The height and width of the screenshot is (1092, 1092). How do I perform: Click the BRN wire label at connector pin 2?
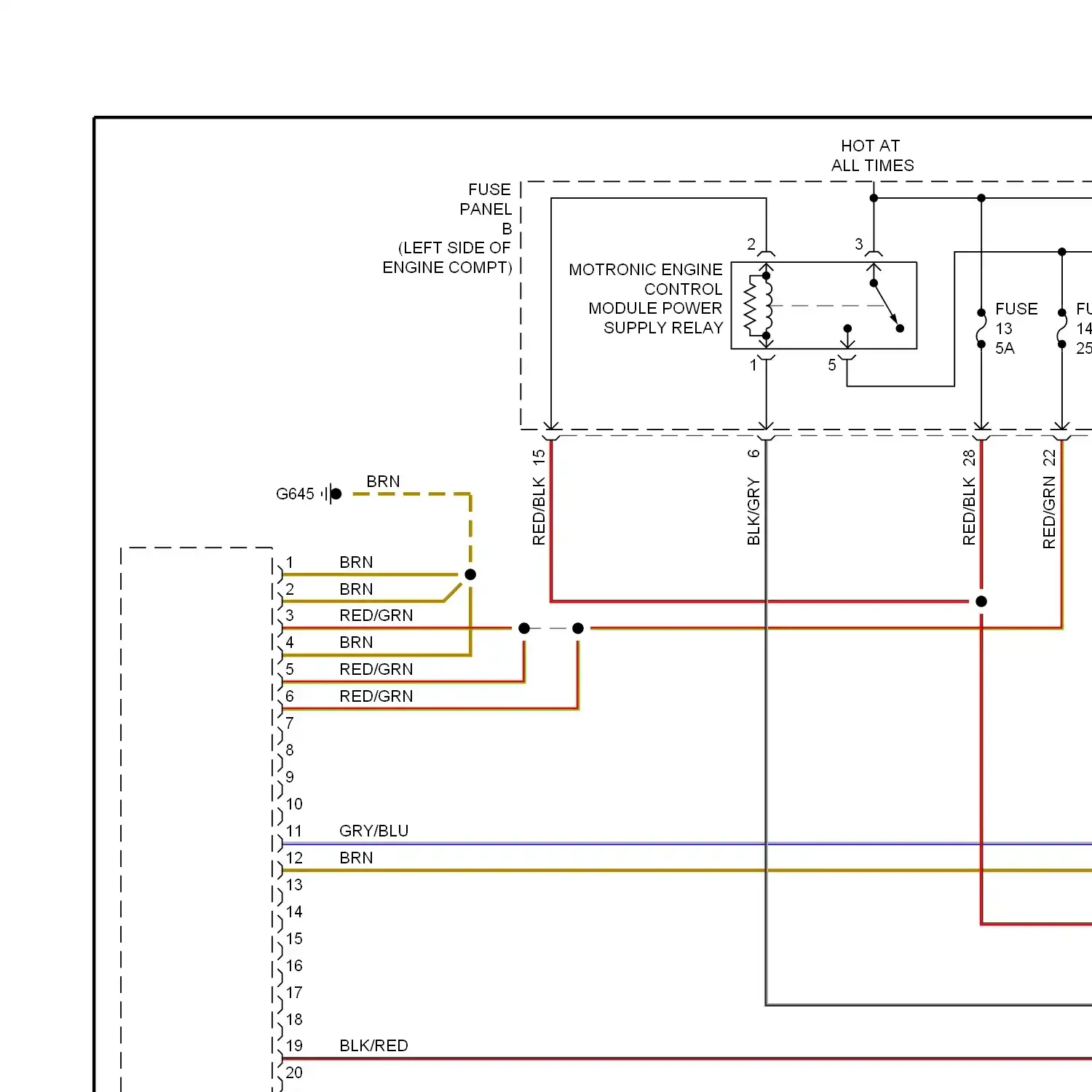click(356, 590)
